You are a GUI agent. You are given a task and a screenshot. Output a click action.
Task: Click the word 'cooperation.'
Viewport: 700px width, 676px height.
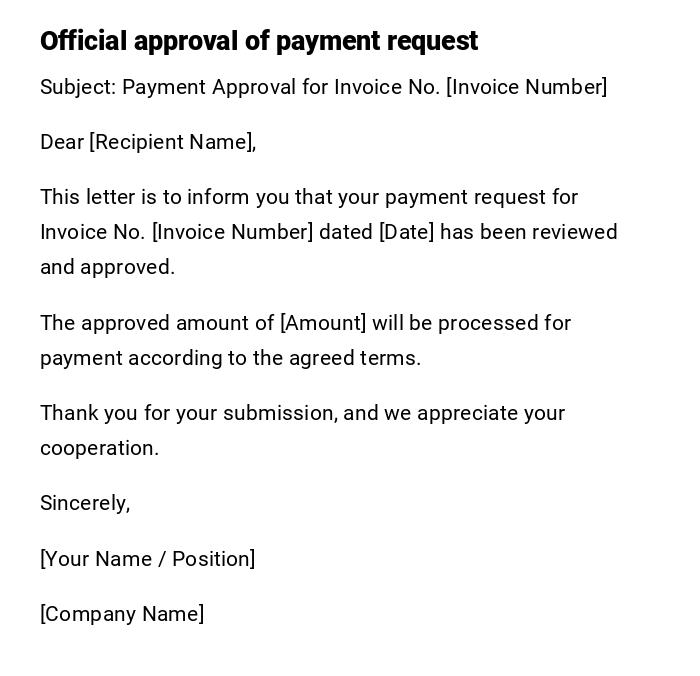coord(99,448)
